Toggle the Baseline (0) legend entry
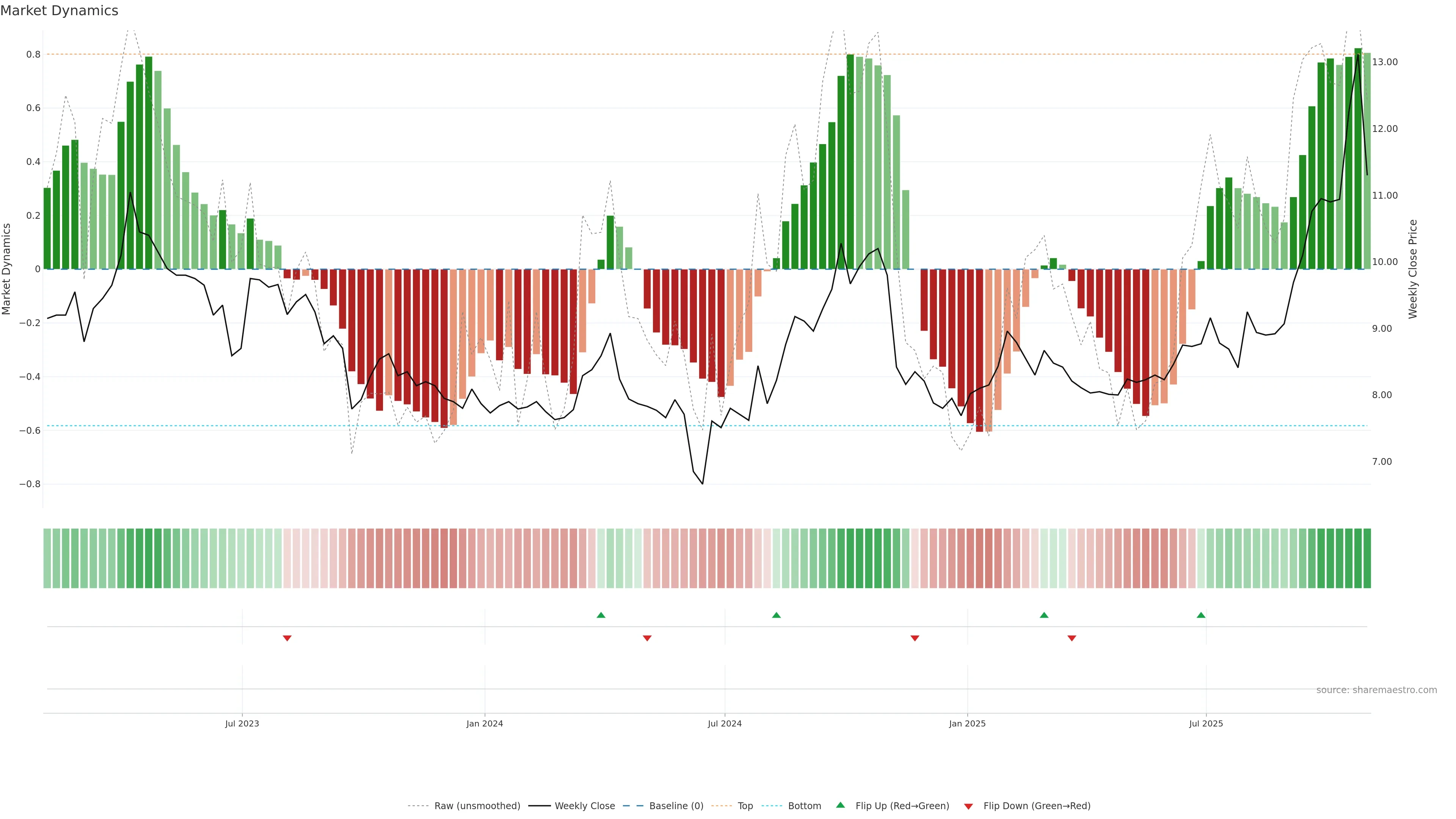1456x819 pixels. pyautogui.click(x=676, y=806)
